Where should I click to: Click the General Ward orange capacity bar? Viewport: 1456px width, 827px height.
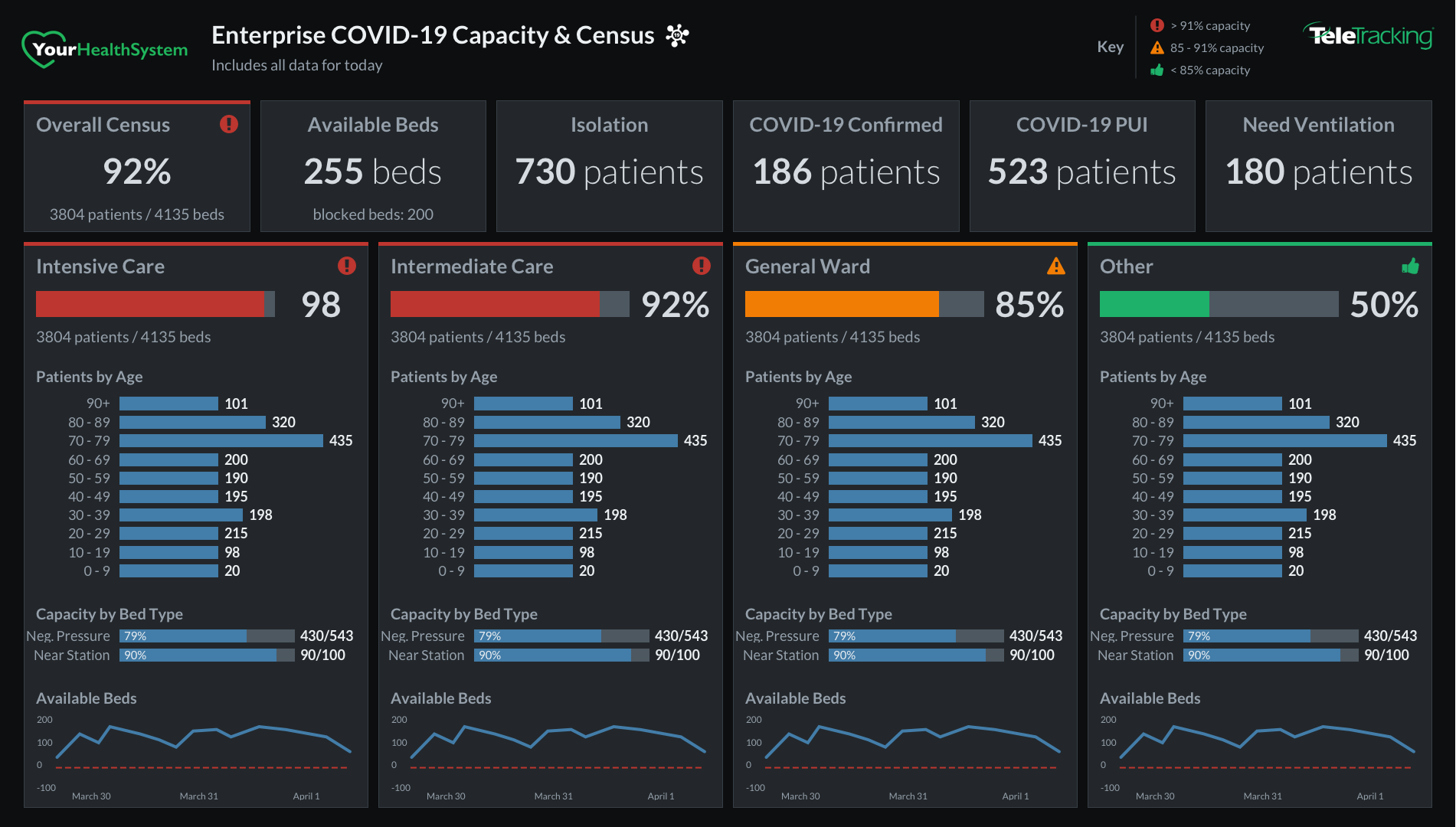coord(841,304)
